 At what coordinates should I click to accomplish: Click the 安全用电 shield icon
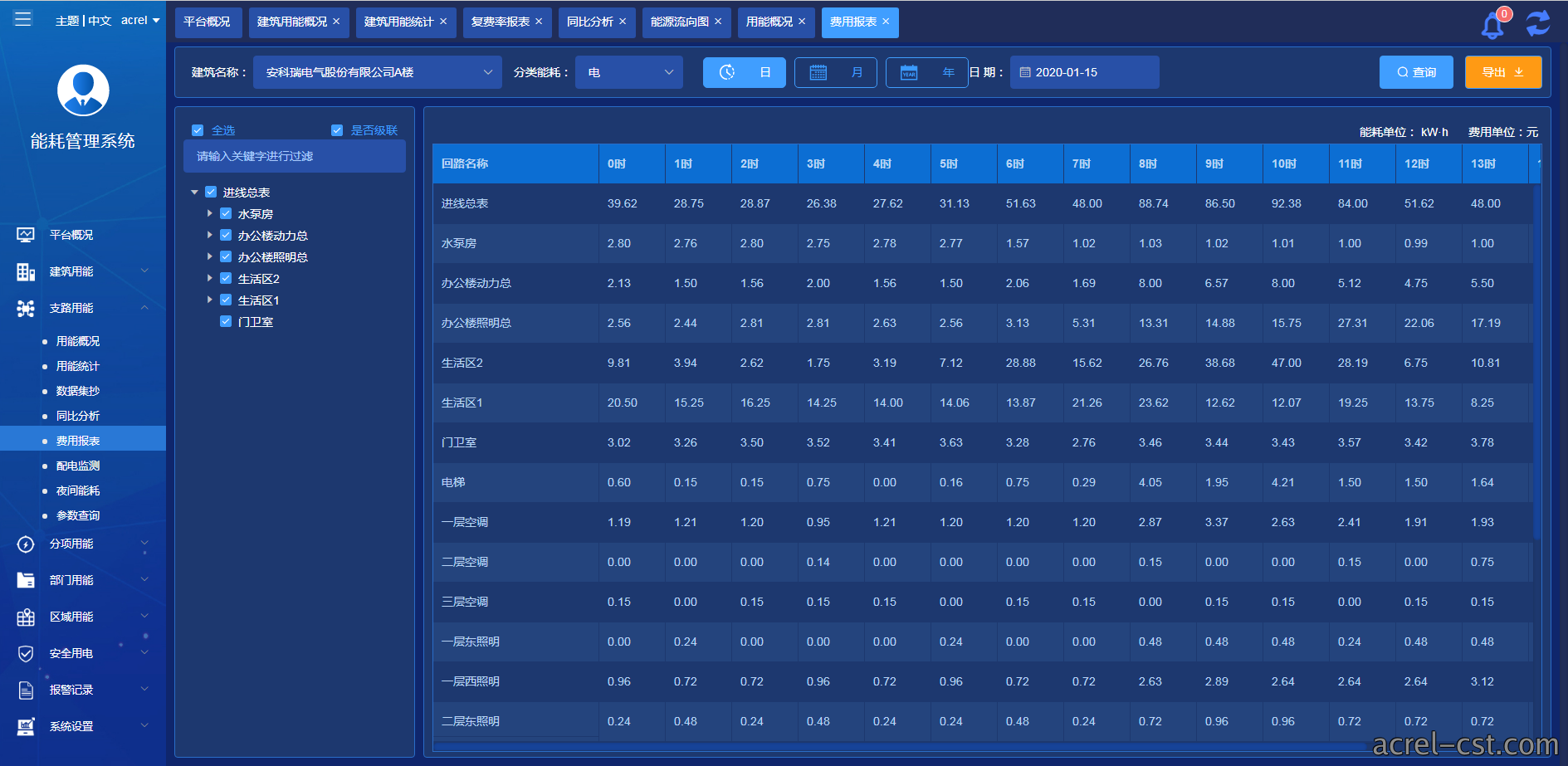point(26,653)
